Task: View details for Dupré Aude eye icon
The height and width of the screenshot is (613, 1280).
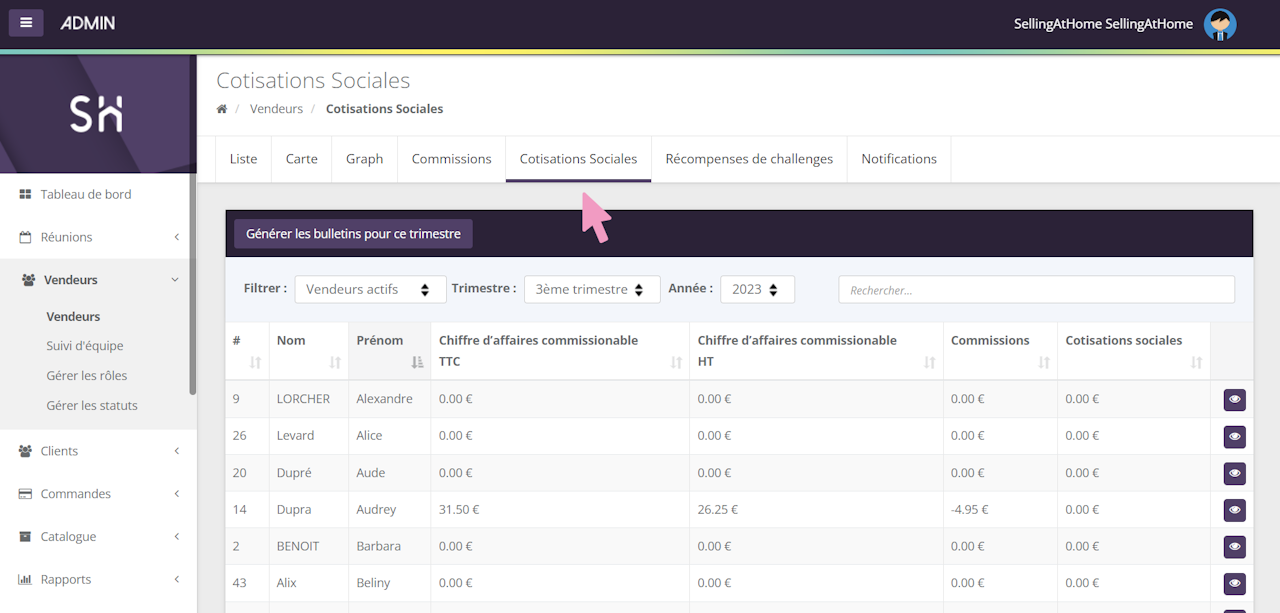Action: (1235, 473)
